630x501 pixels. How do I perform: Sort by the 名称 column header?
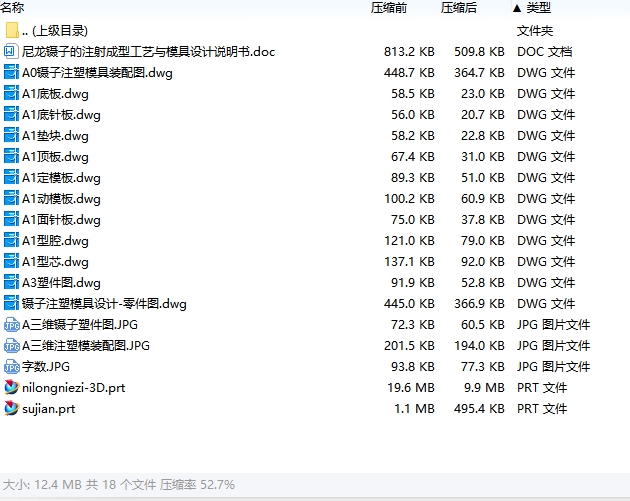(12, 8)
